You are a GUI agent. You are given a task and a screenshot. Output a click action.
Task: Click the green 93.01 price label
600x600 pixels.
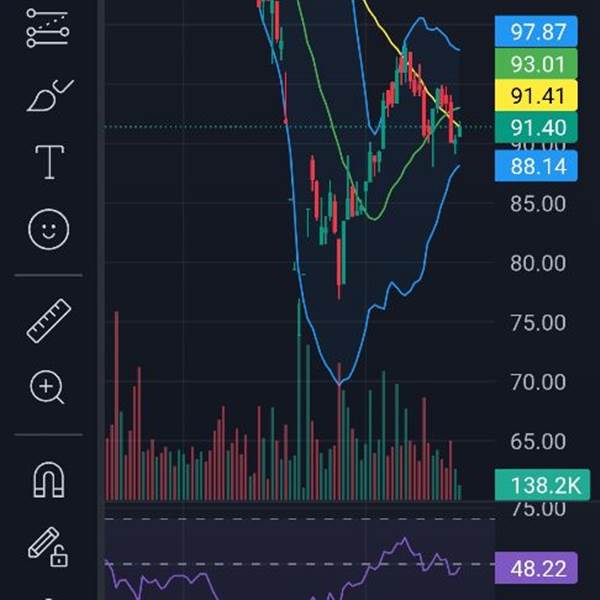coord(536,64)
